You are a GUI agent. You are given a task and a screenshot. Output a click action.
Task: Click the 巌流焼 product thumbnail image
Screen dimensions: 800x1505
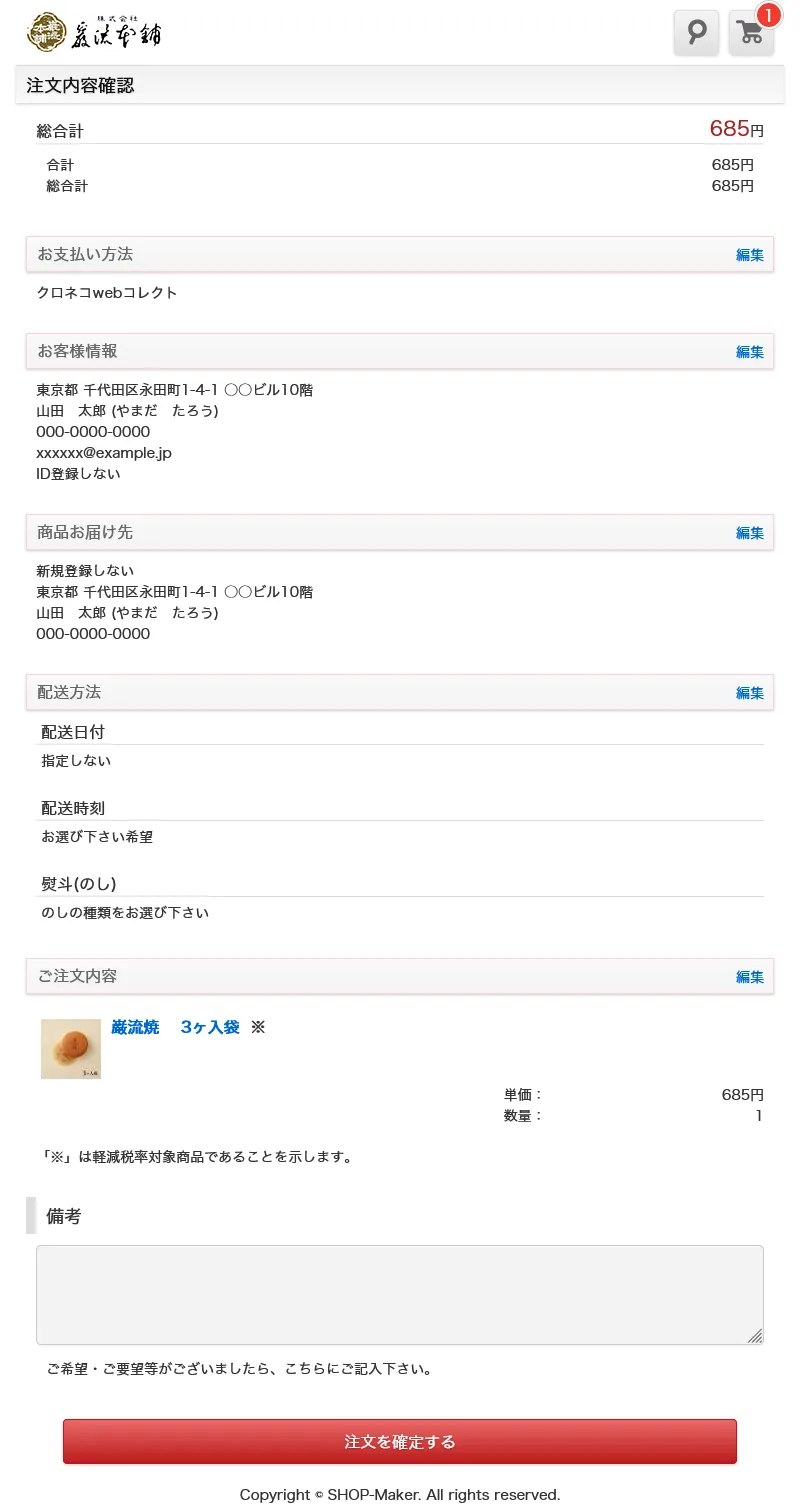pos(71,1049)
